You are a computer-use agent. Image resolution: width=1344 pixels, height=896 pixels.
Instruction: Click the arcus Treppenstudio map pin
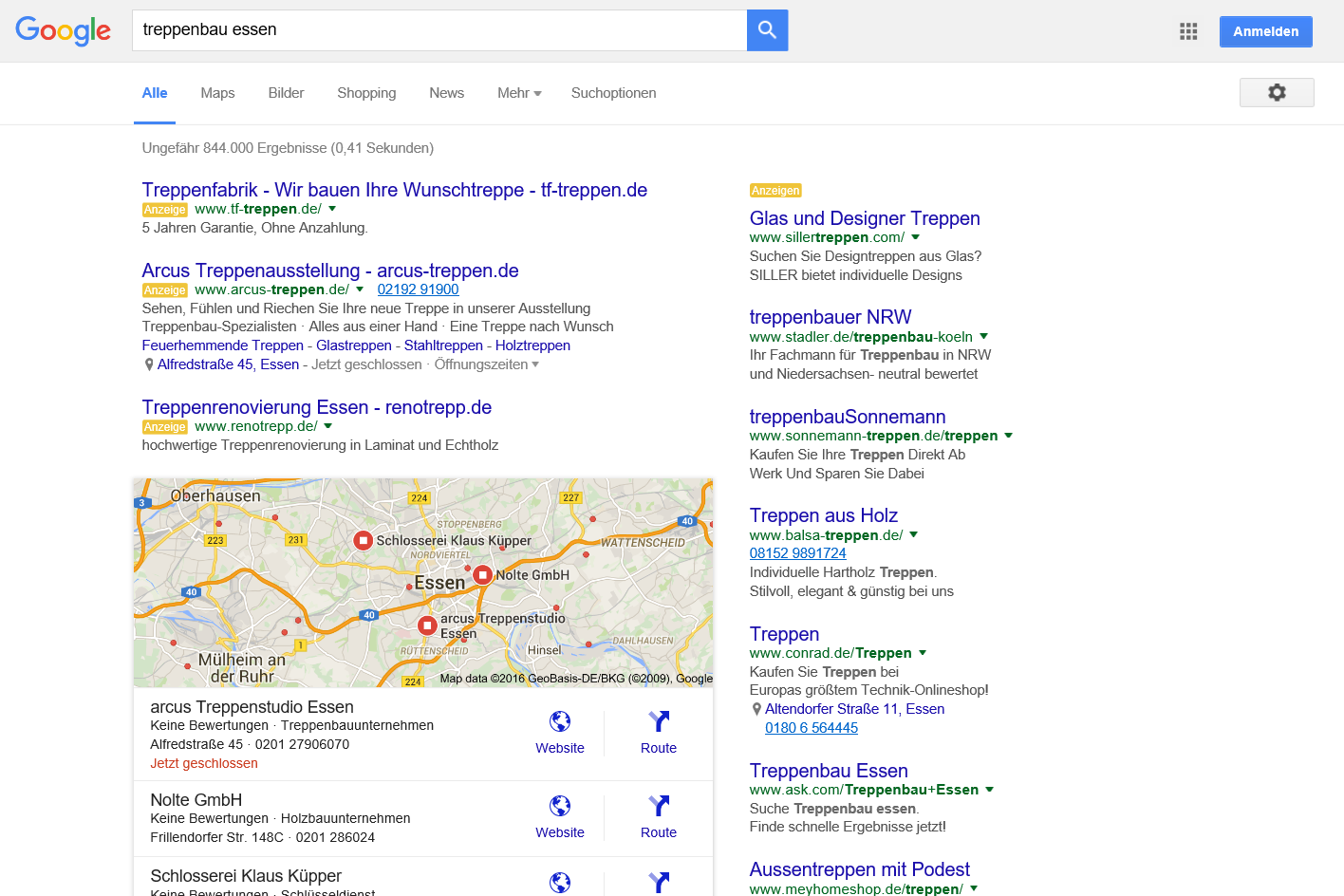(x=427, y=625)
